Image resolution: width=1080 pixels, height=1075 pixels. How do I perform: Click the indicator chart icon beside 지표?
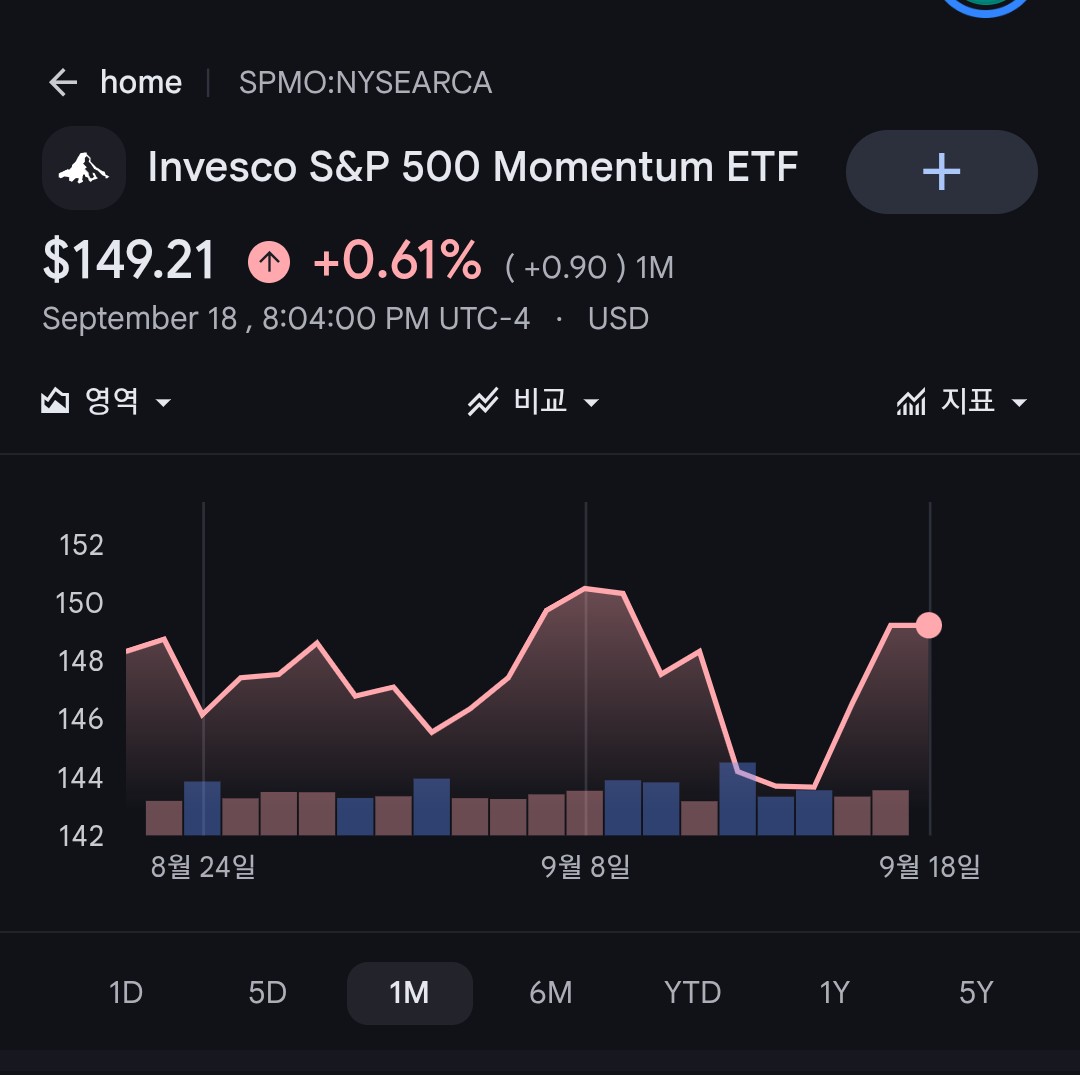[x=911, y=401]
